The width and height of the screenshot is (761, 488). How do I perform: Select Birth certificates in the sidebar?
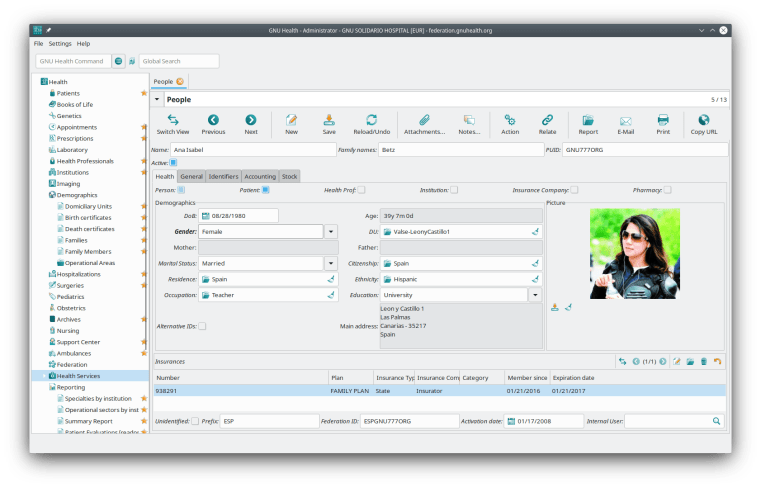[89, 217]
